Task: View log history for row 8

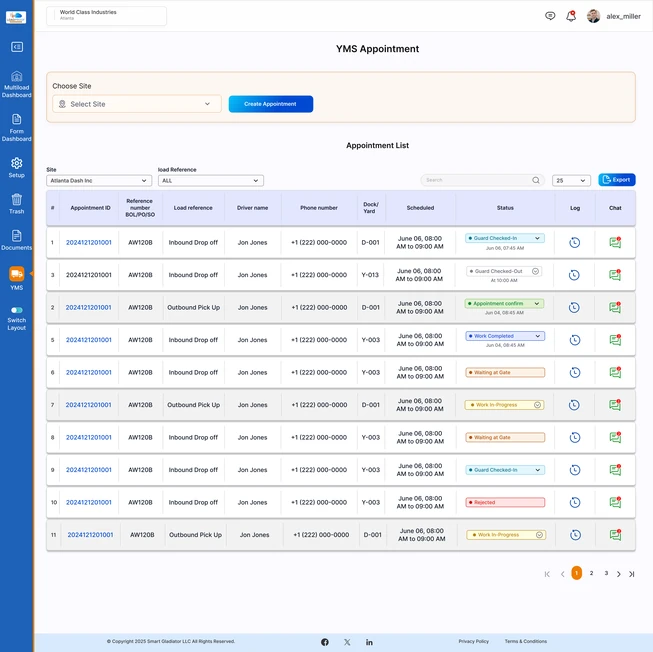Action: [575, 437]
